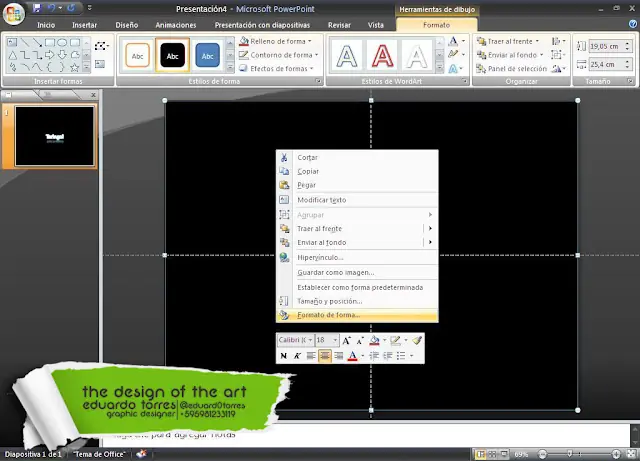Fit slide to current window button

[631, 454]
